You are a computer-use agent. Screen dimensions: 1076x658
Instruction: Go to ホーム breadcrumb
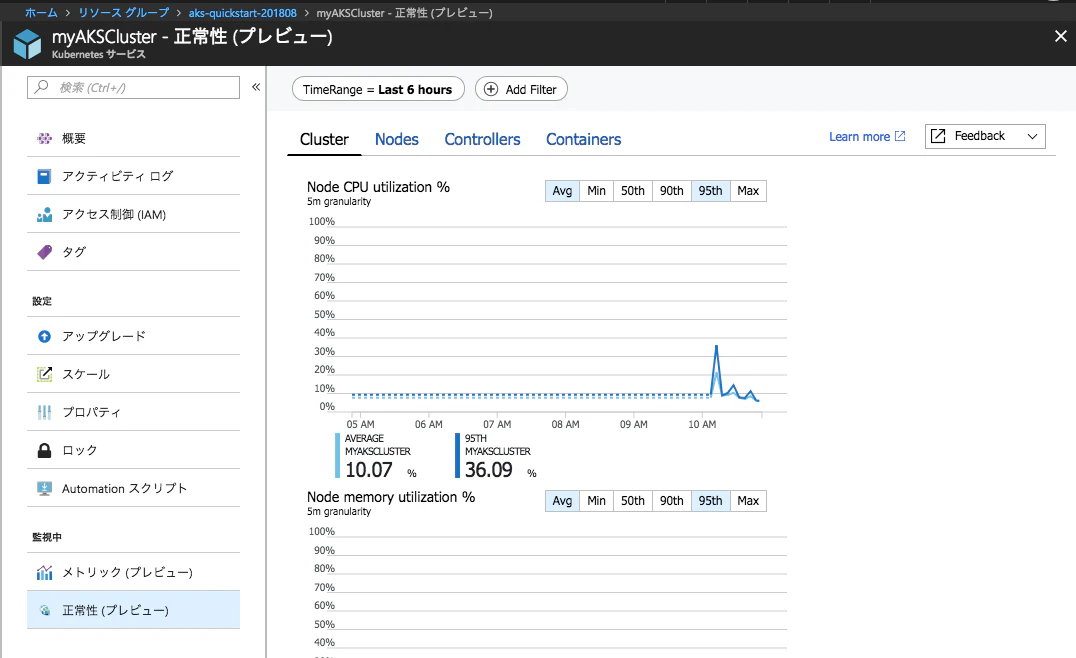[x=41, y=13]
